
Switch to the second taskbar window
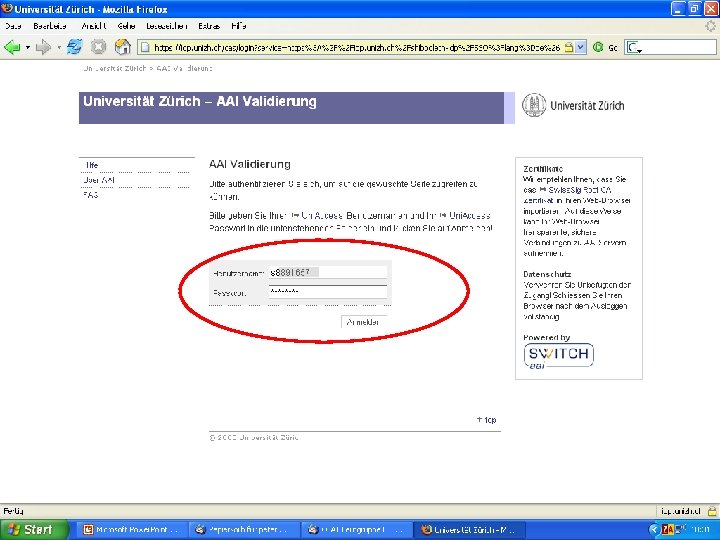pyautogui.click(x=243, y=529)
